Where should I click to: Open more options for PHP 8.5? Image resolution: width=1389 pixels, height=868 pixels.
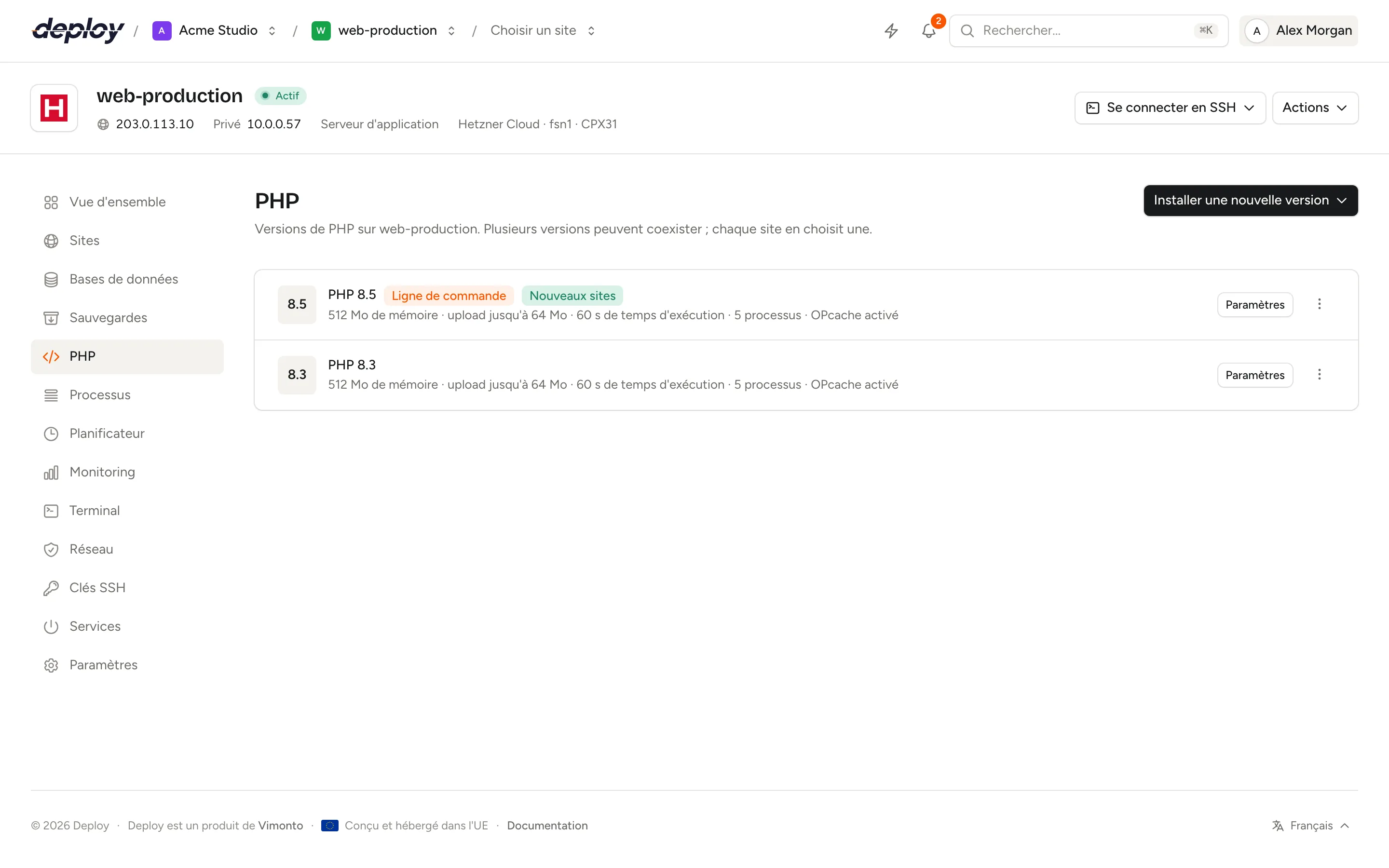[x=1319, y=304]
